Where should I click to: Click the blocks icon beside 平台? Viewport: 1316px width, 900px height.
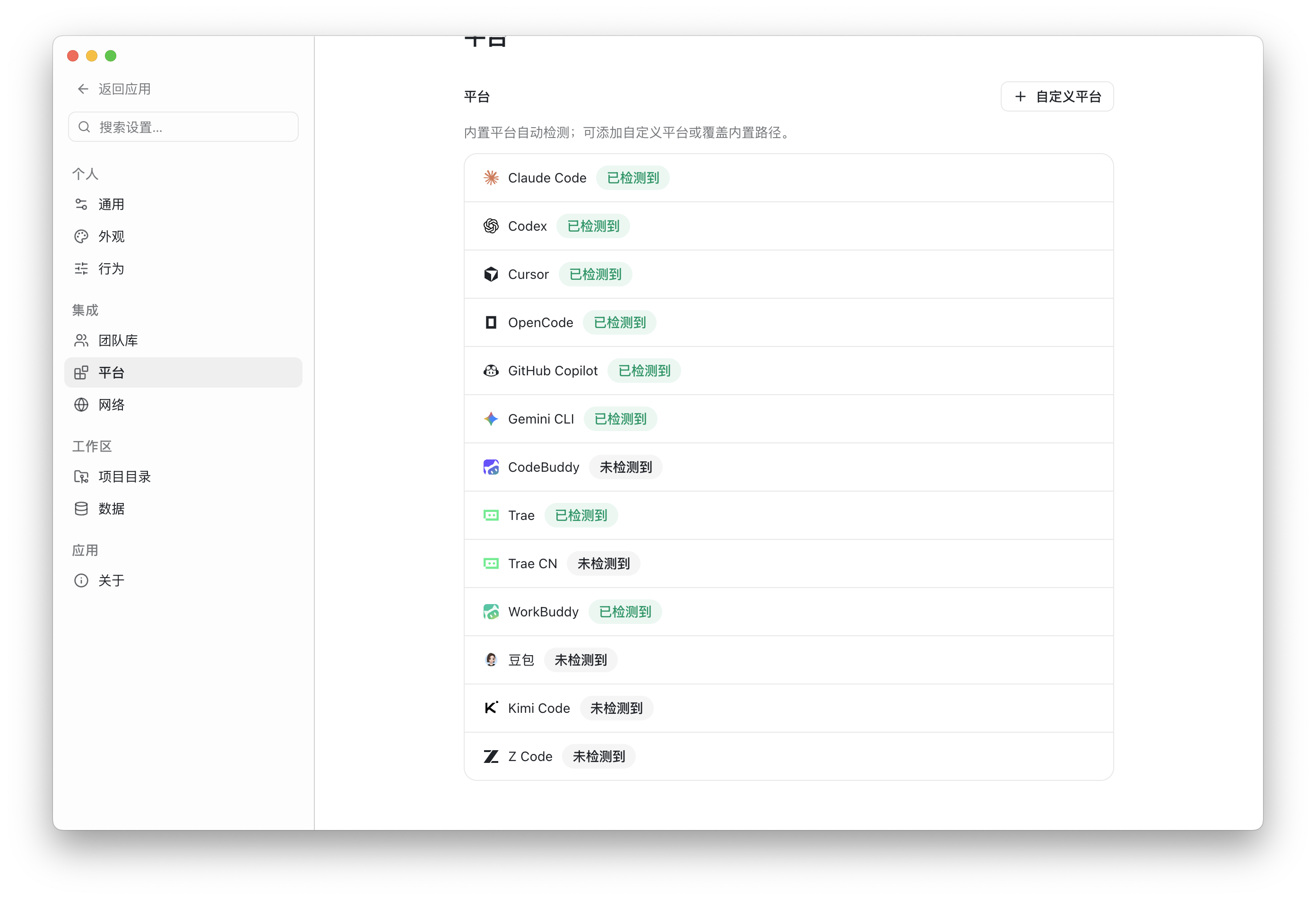pos(81,372)
